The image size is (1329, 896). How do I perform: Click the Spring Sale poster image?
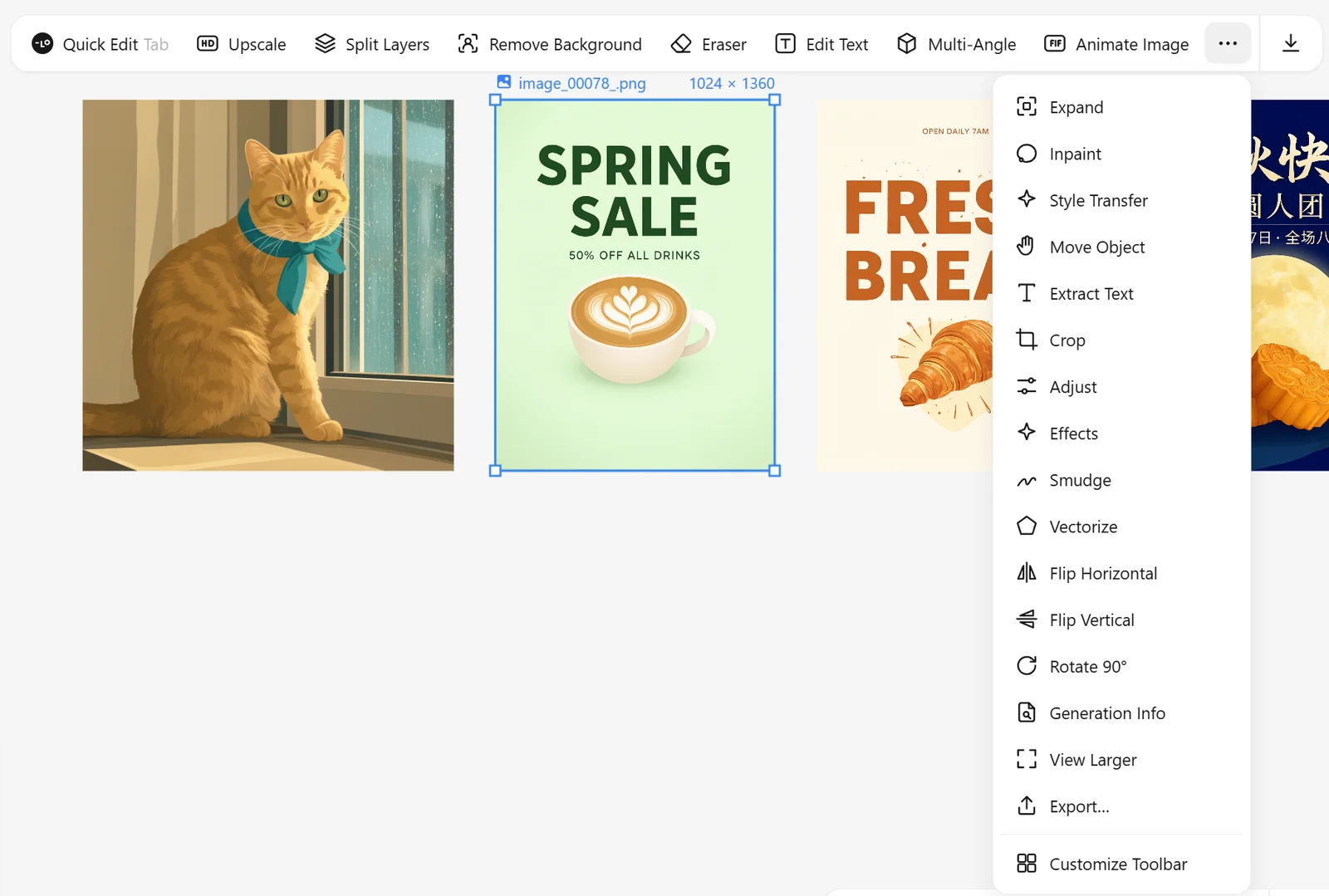pyautogui.click(x=635, y=285)
